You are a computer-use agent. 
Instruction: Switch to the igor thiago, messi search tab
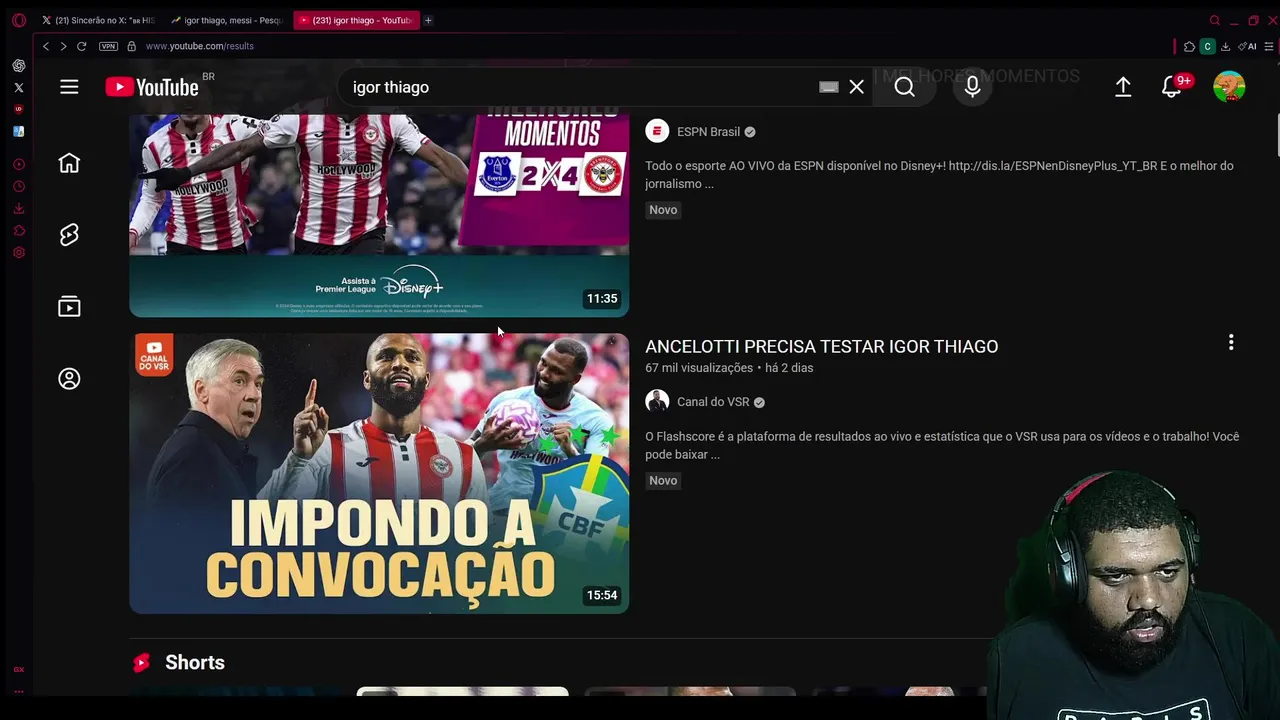227,20
